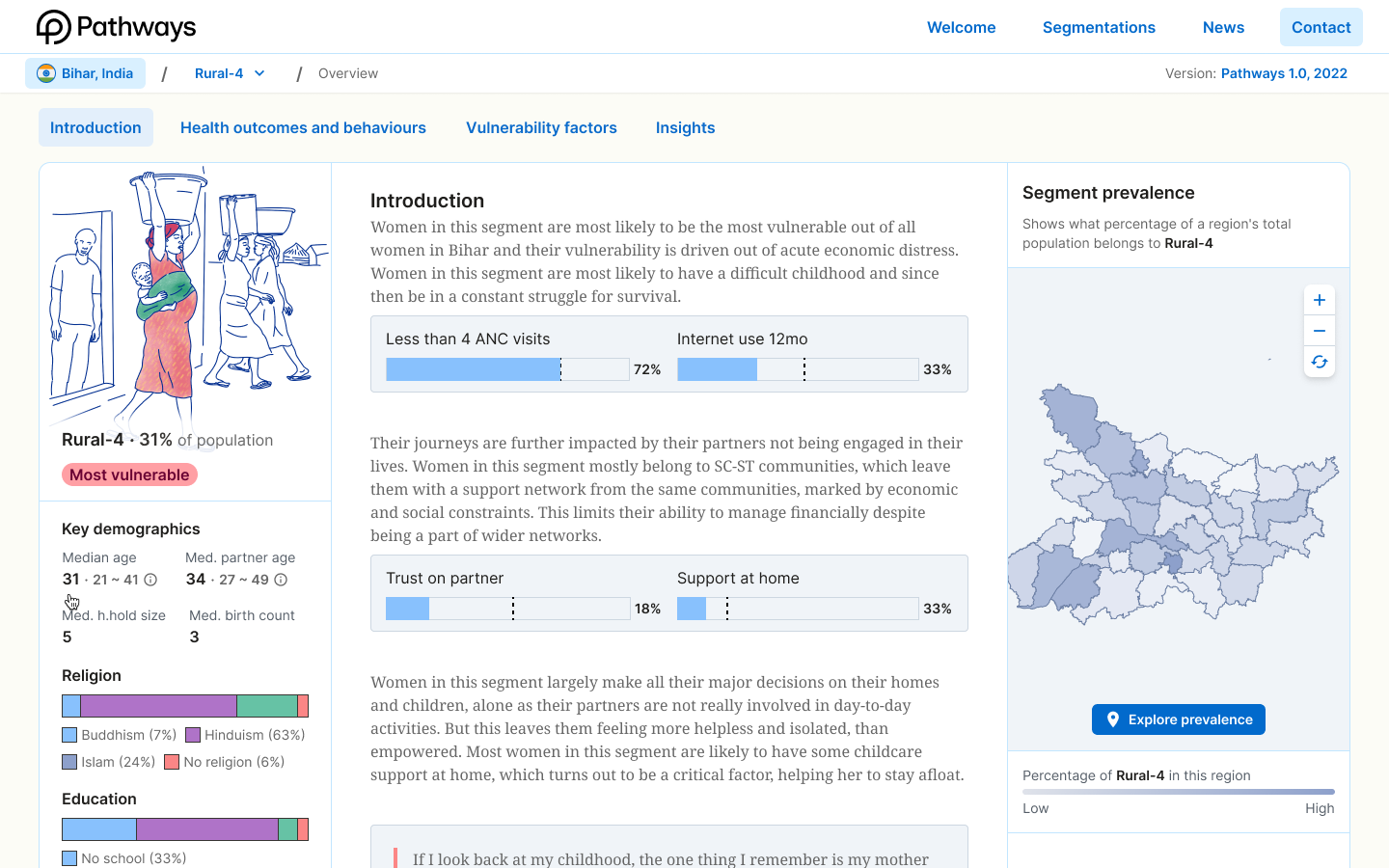Click the Low-High prevalence gradient bar
The height and width of the screenshot is (868, 1389).
[x=1178, y=791]
